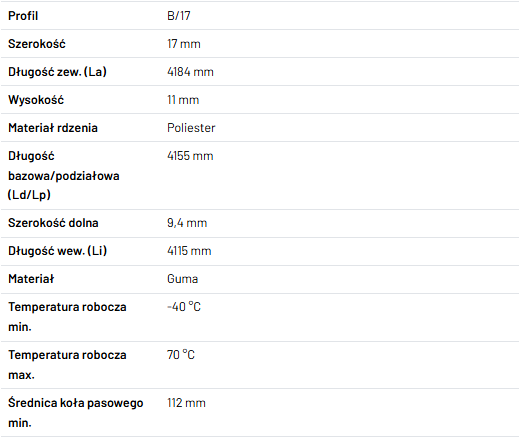Select the 9,4 mm value
519x437 pixels.
[187, 223]
